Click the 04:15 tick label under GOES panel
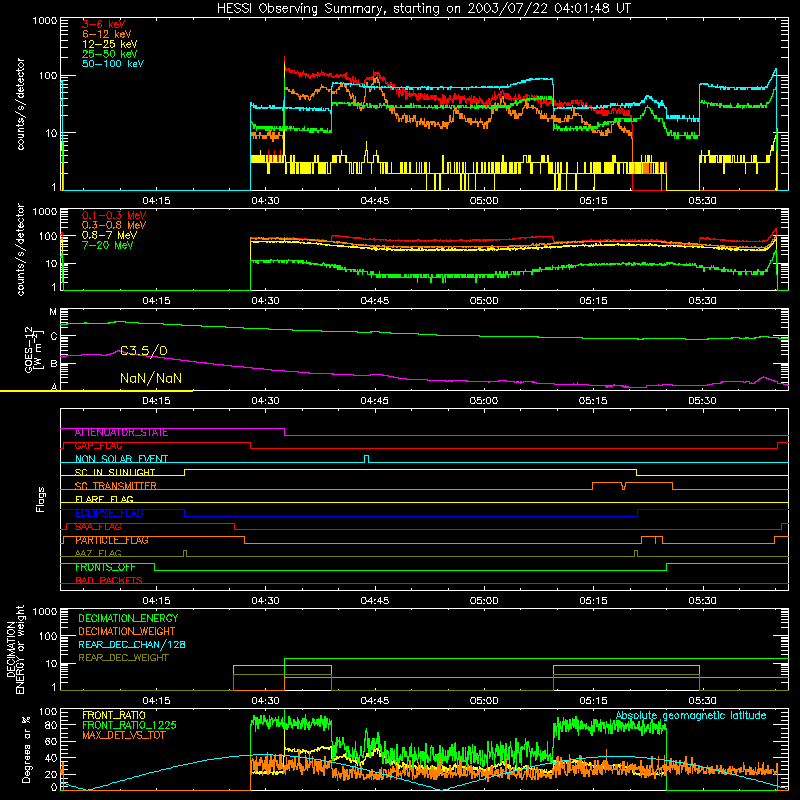Image resolution: width=800 pixels, height=800 pixels. (156, 401)
